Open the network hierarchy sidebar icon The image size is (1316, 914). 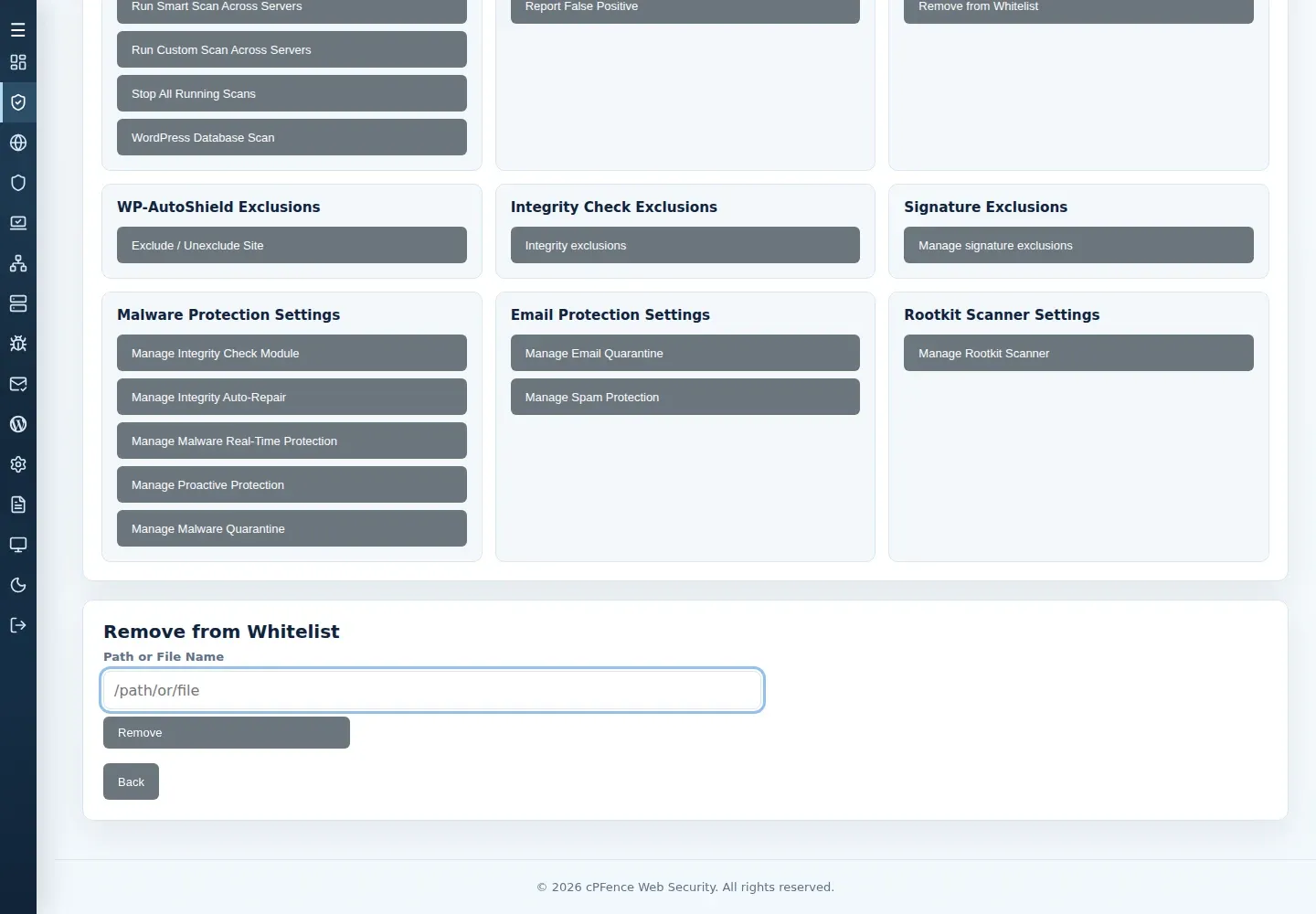pyautogui.click(x=18, y=263)
